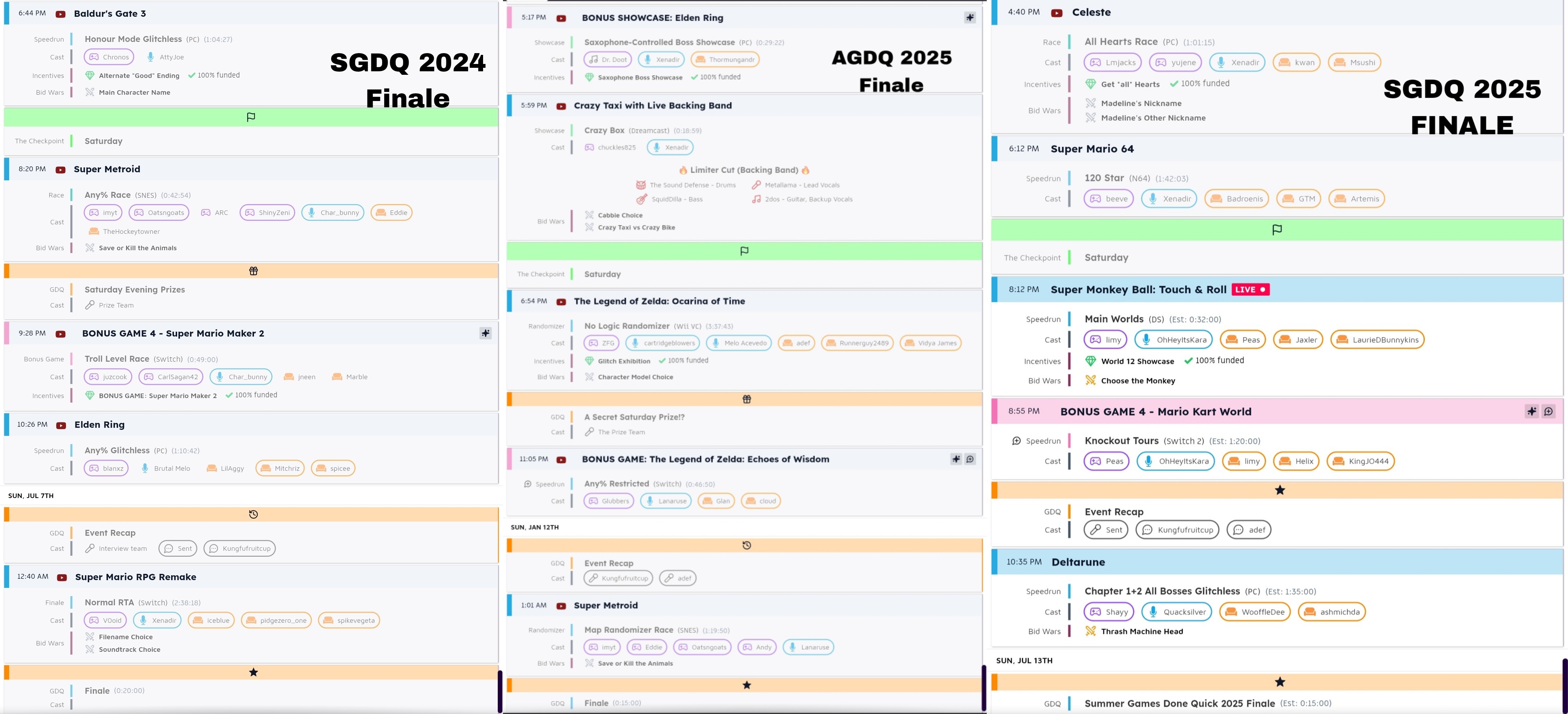Open YouTube icon beside Super Mario RPG Remake
This screenshot has width=1568, height=714.
pos(62,578)
